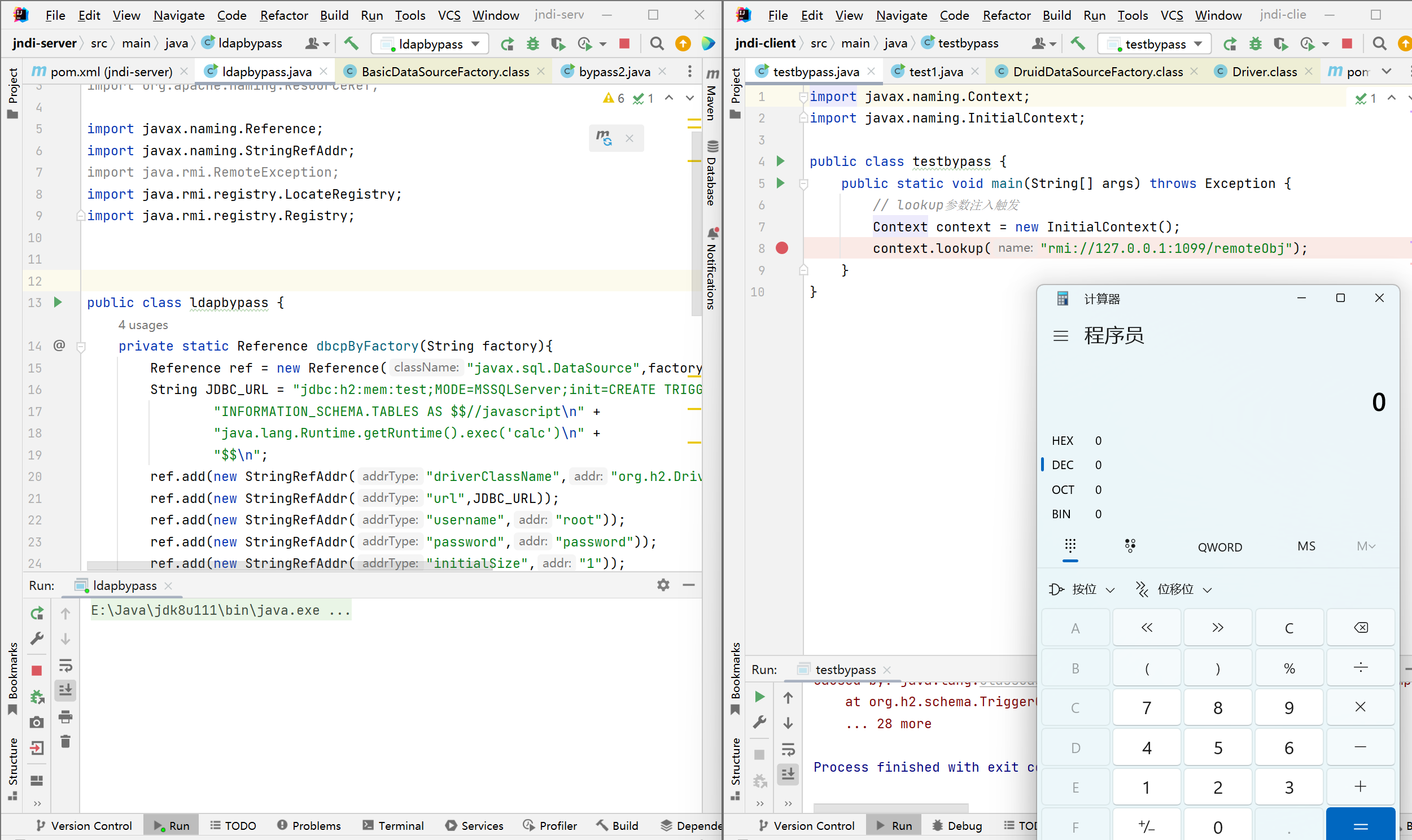Run the main method gutter arrow at line 5

[780, 183]
